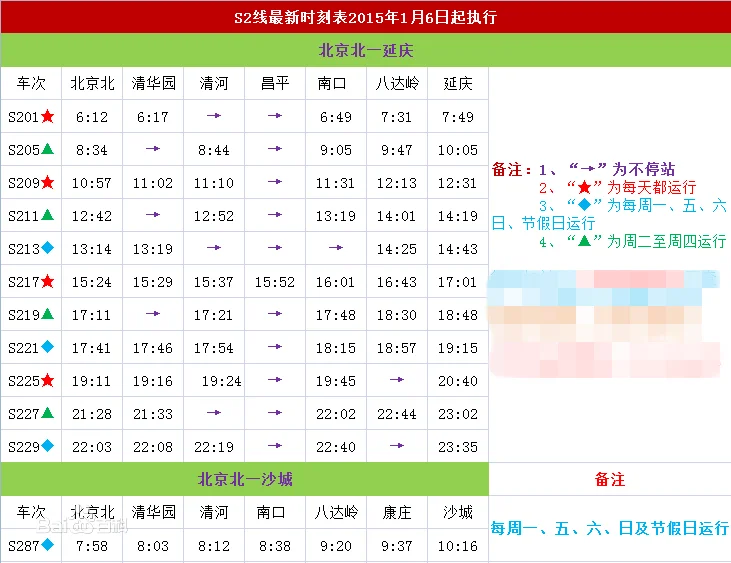Click the red star in legend note 2
The height and width of the screenshot is (563, 731).
coord(584,187)
